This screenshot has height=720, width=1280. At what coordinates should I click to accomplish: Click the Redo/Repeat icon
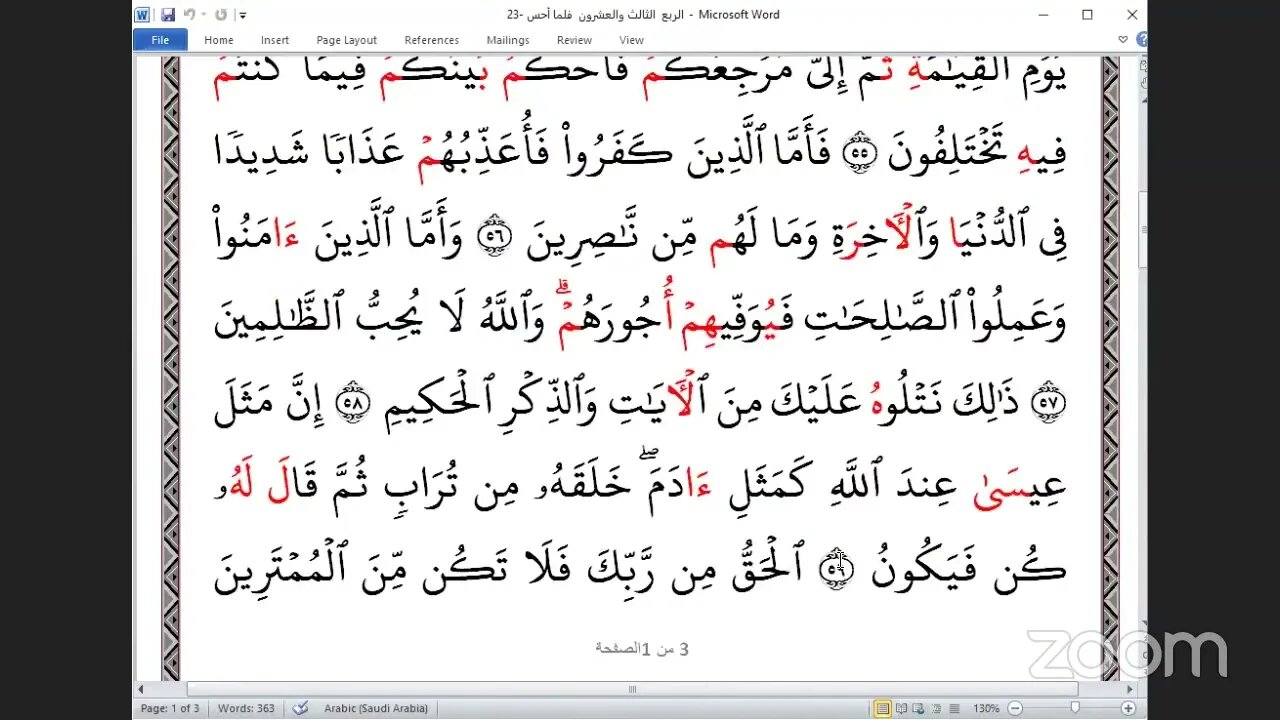click(220, 15)
